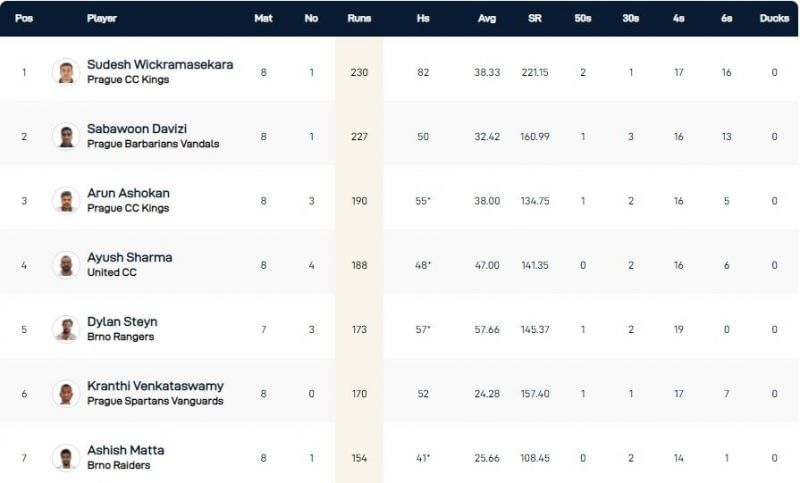Click Kranthi Venkataswamy's player avatar
This screenshot has width=800, height=483.
pos(66,393)
